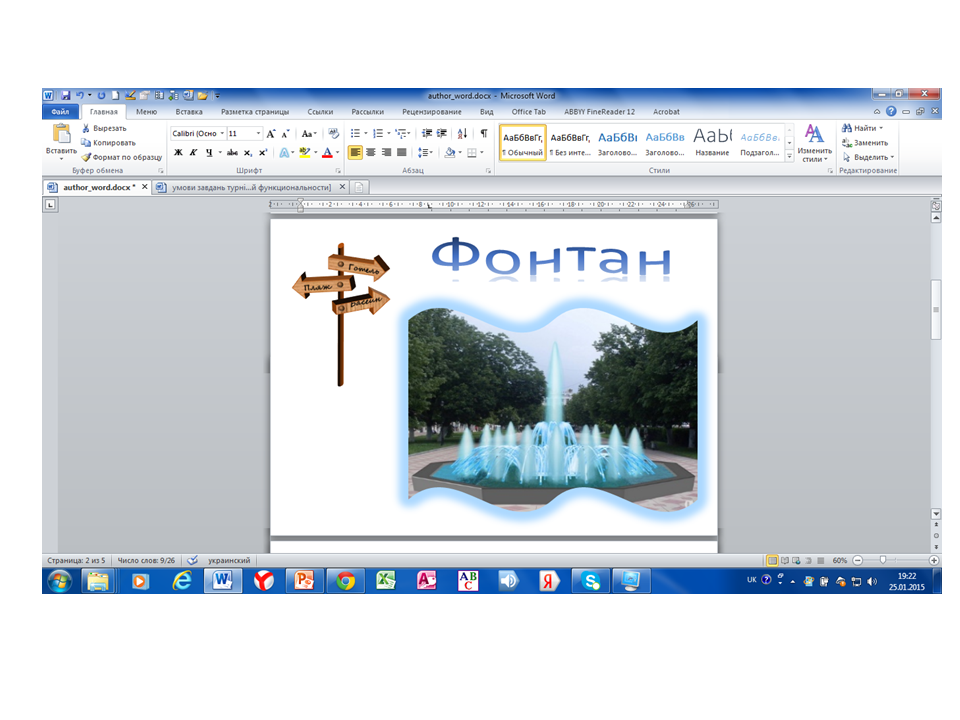960x720 pixels.
Task: Expand the styles gallery more arrow
Action: point(789,157)
